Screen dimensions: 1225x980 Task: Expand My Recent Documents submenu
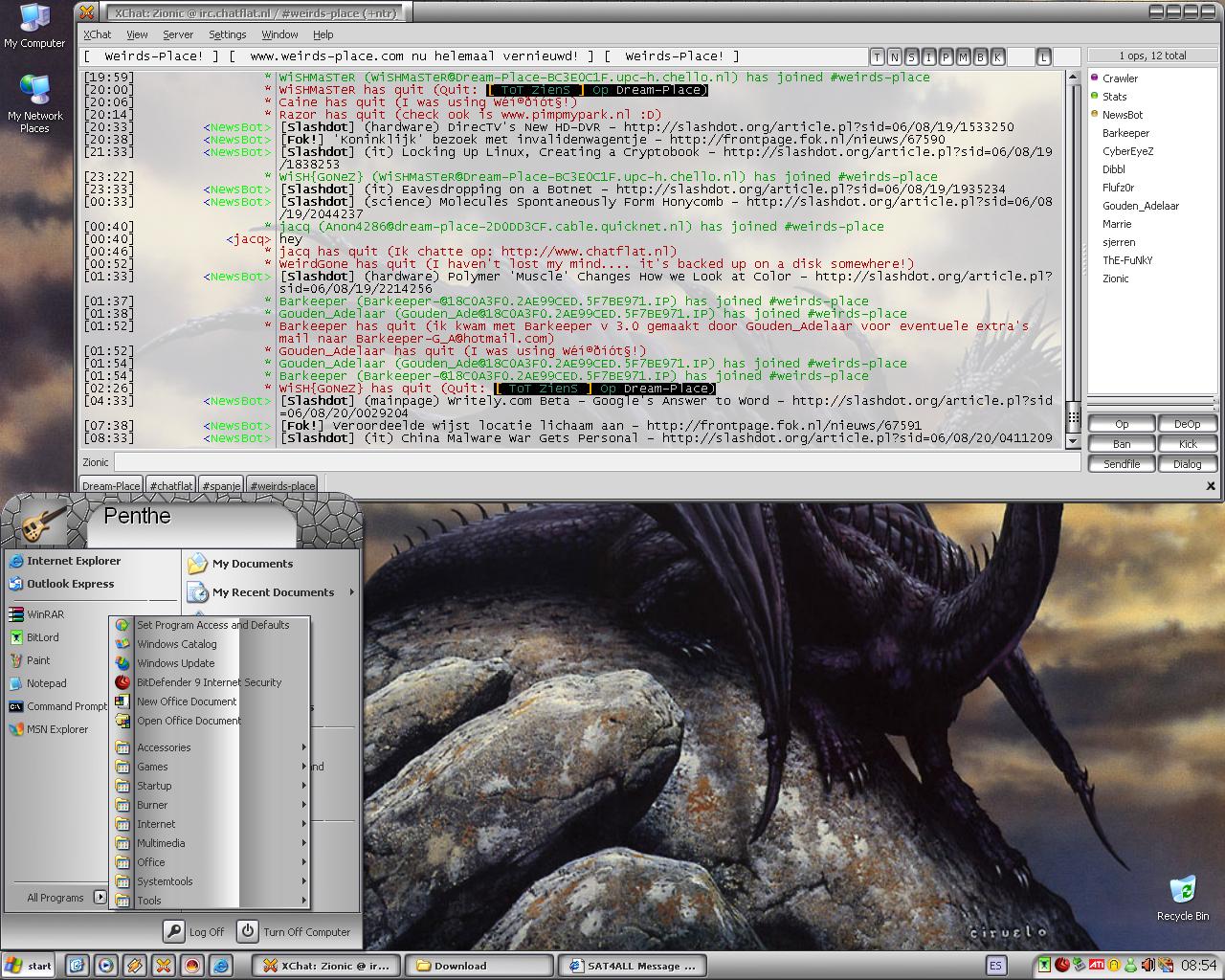(x=272, y=592)
